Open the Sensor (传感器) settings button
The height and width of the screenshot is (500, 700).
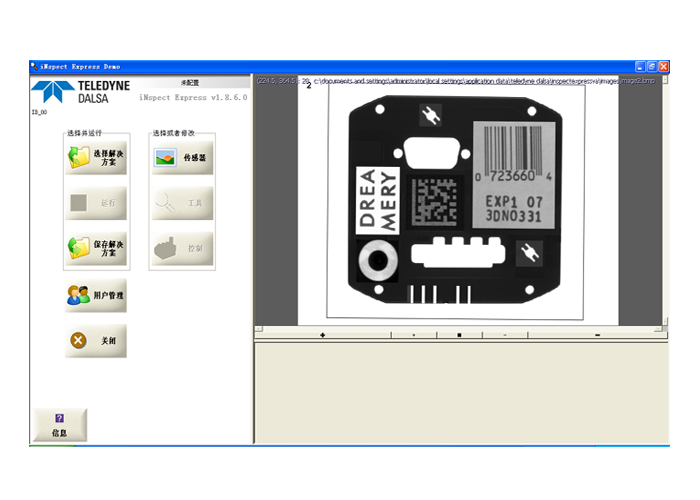(182, 157)
